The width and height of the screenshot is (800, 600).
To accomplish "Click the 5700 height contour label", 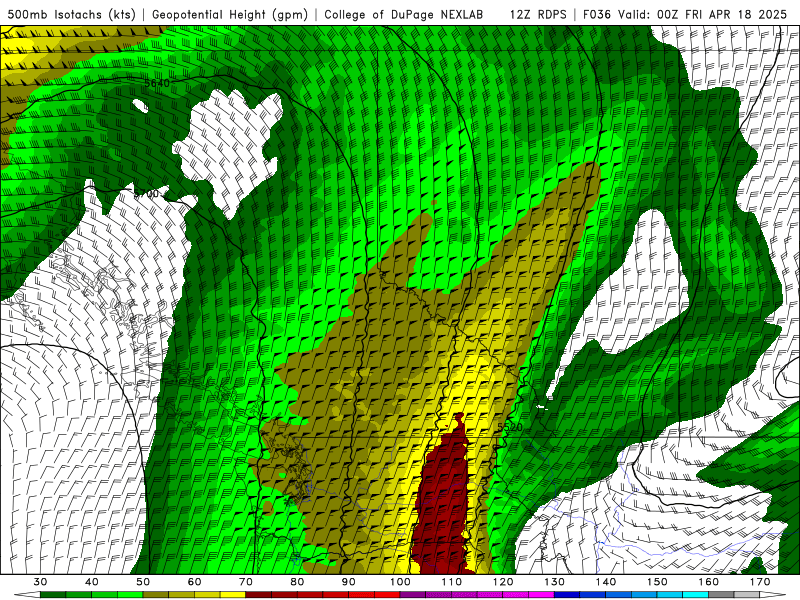I will 146,194.
